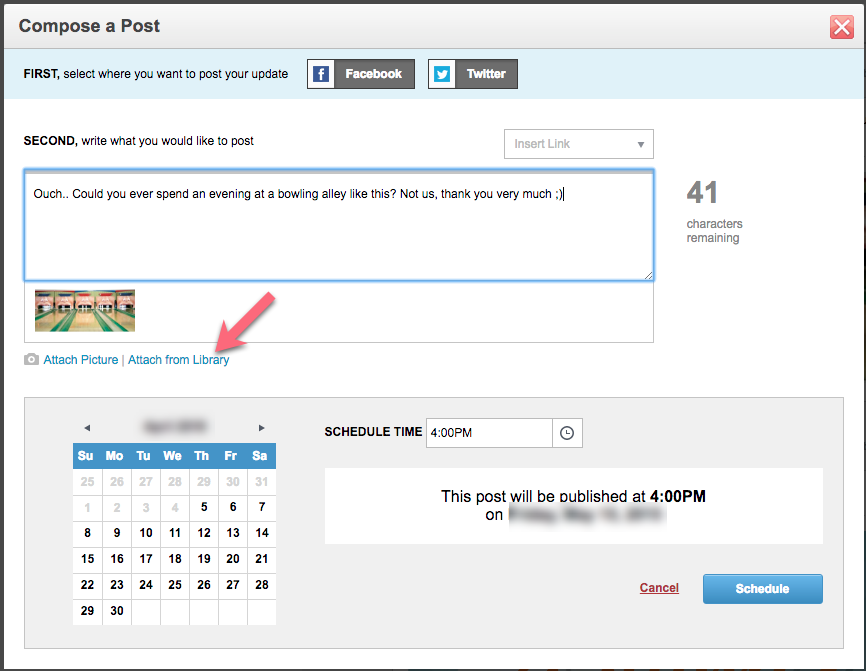
Task: Select the resize handle of the text area
Action: [648, 276]
